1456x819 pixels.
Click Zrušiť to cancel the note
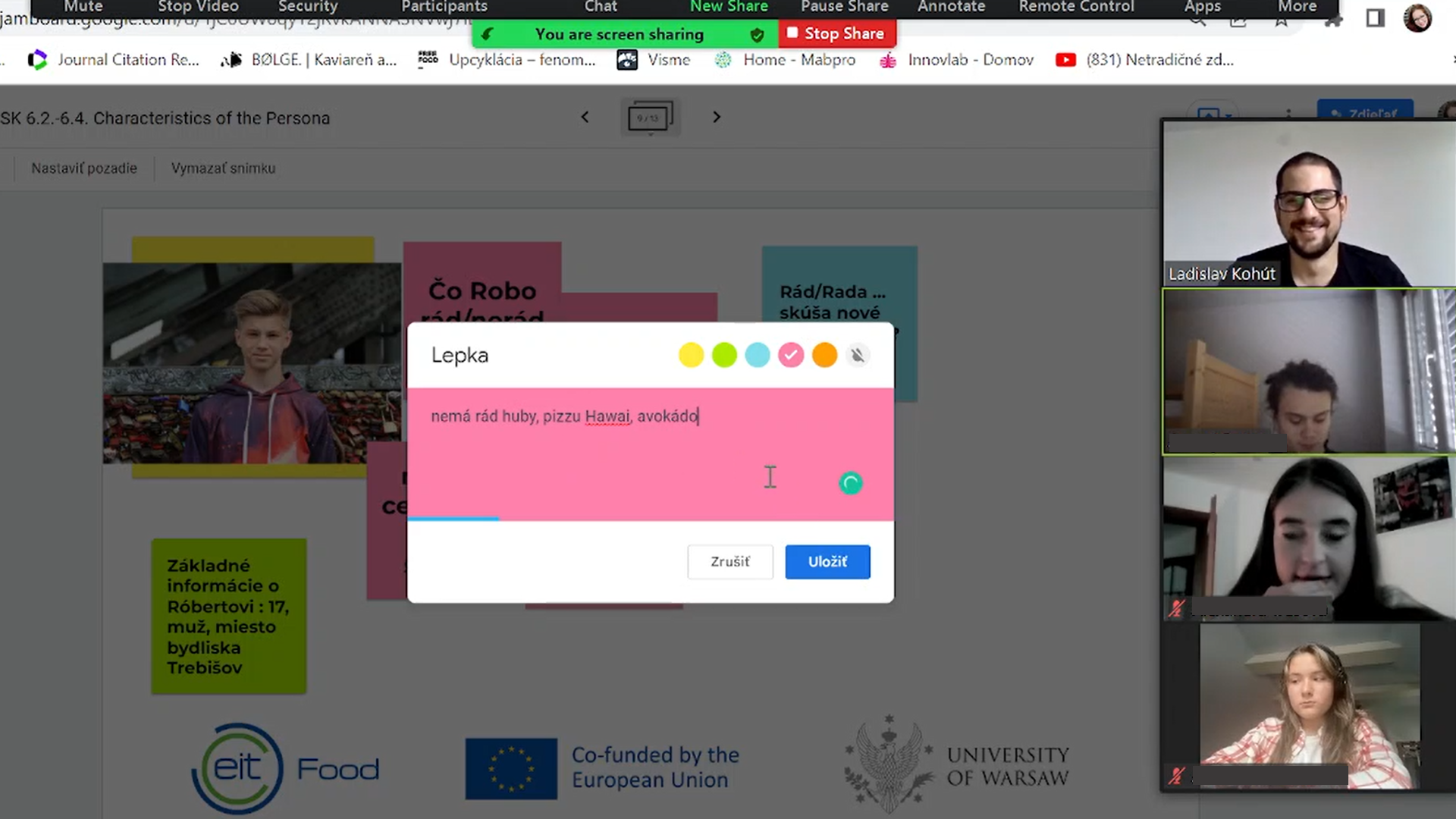730,562
